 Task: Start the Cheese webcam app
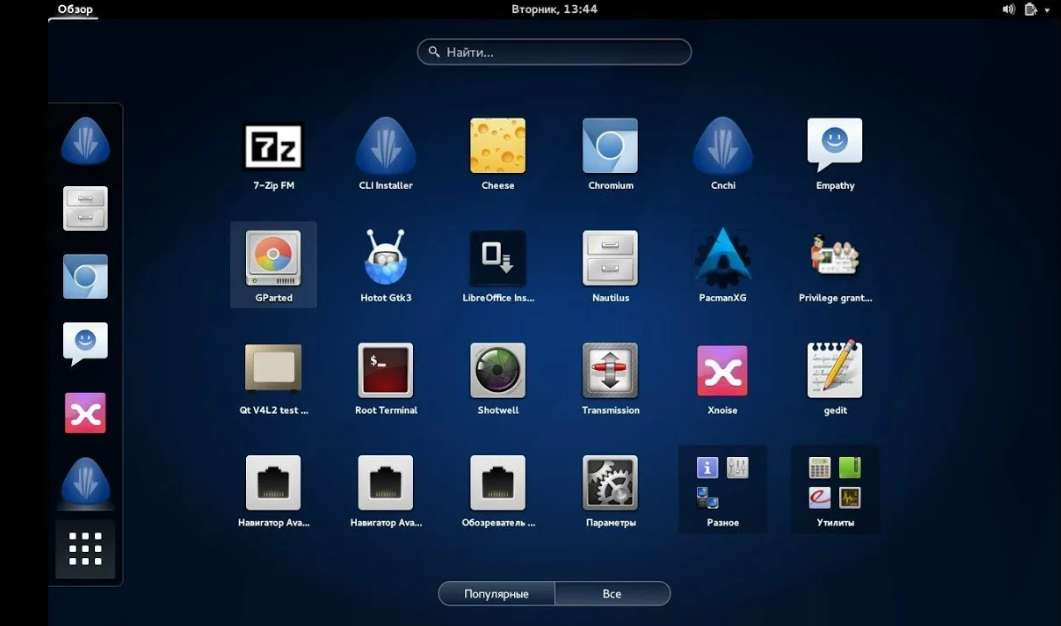tap(497, 146)
